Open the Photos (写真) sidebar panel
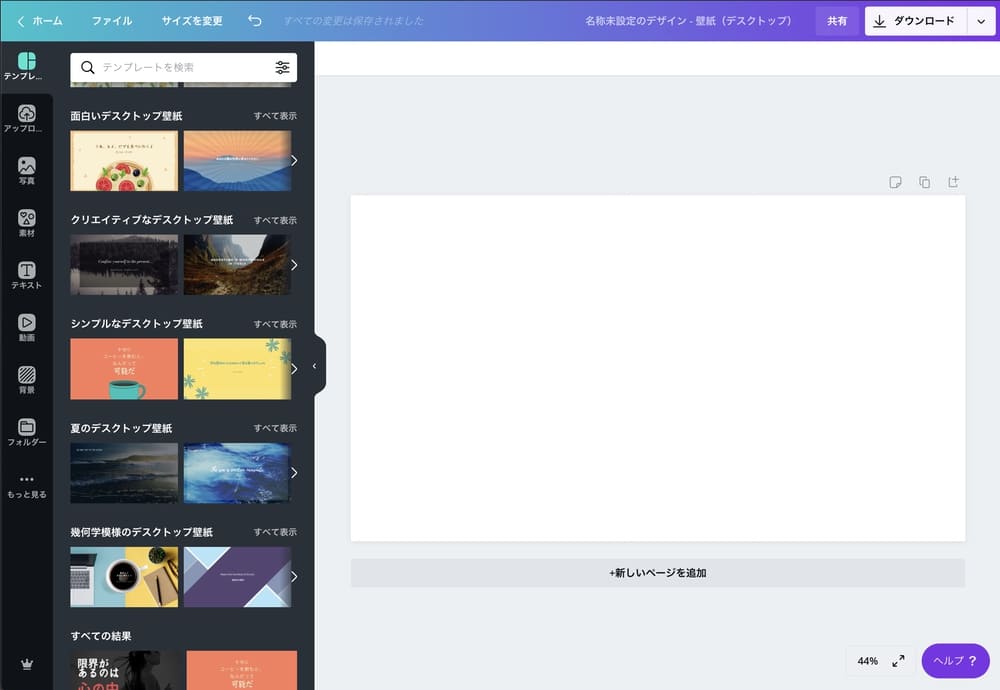This screenshot has height=690, width=1000. (26, 171)
